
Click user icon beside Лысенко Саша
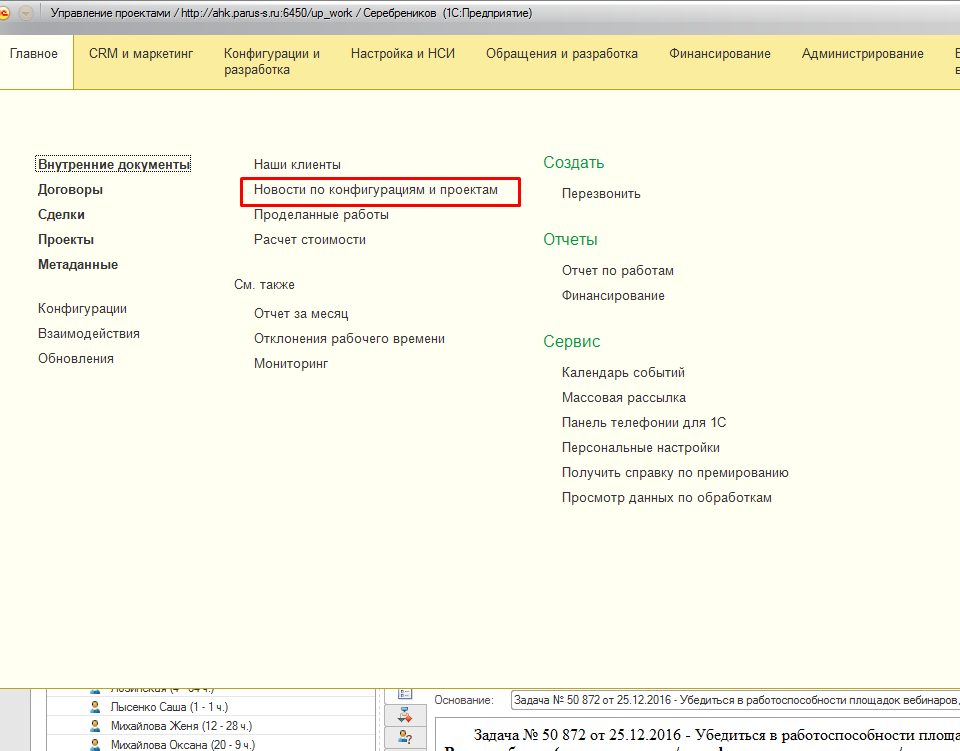tap(96, 707)
